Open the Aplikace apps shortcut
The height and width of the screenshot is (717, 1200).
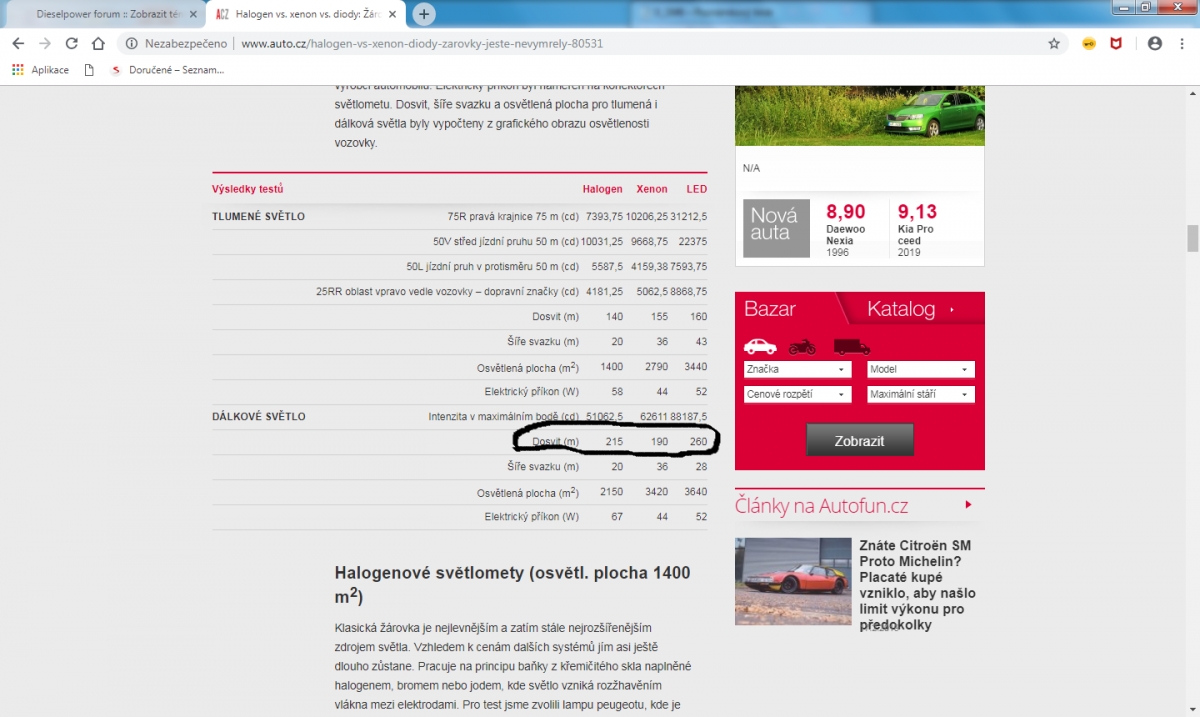click(40, 70)
